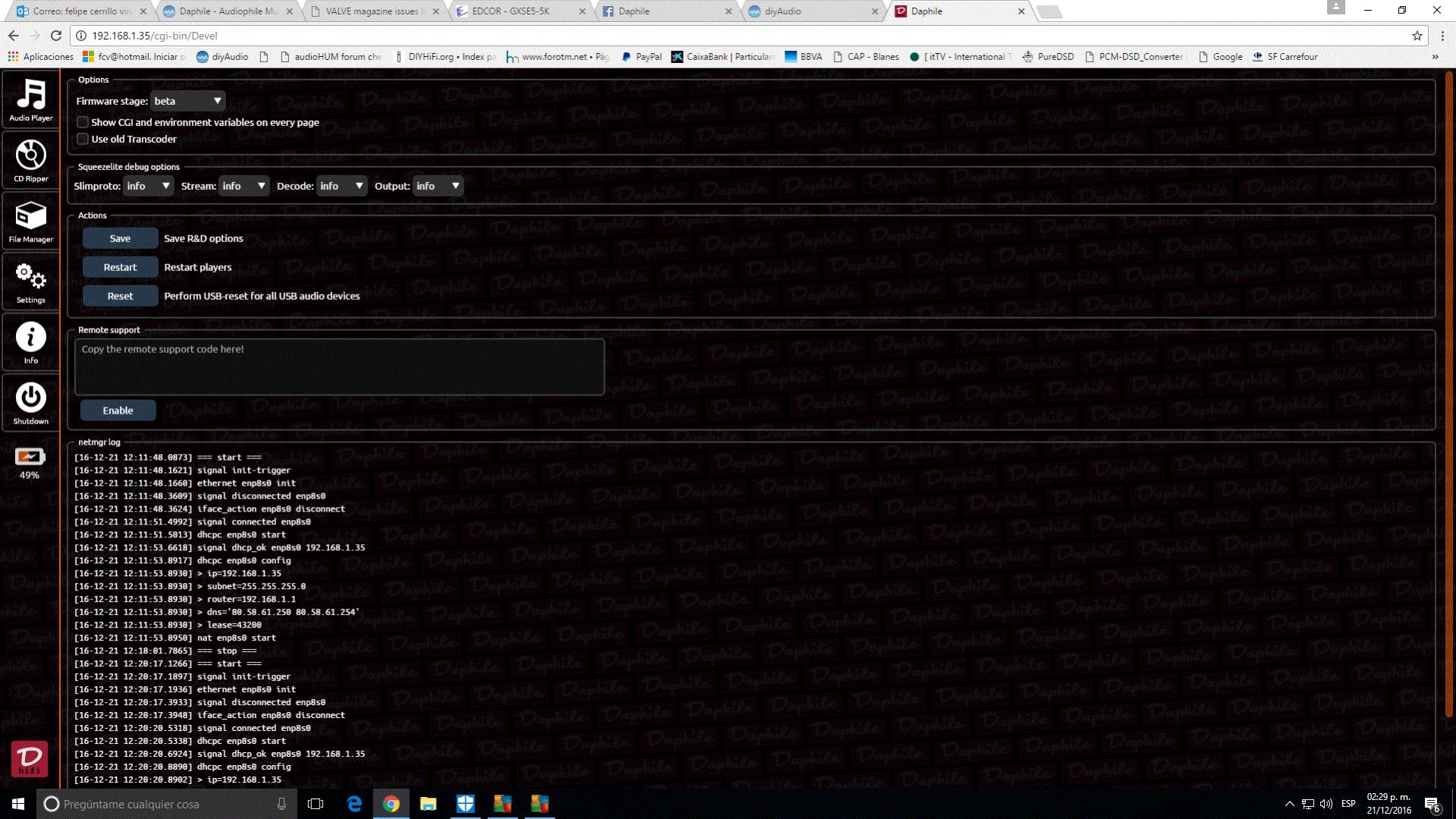
Task: Open BBVA bookmark
Action: coord(803,57)
